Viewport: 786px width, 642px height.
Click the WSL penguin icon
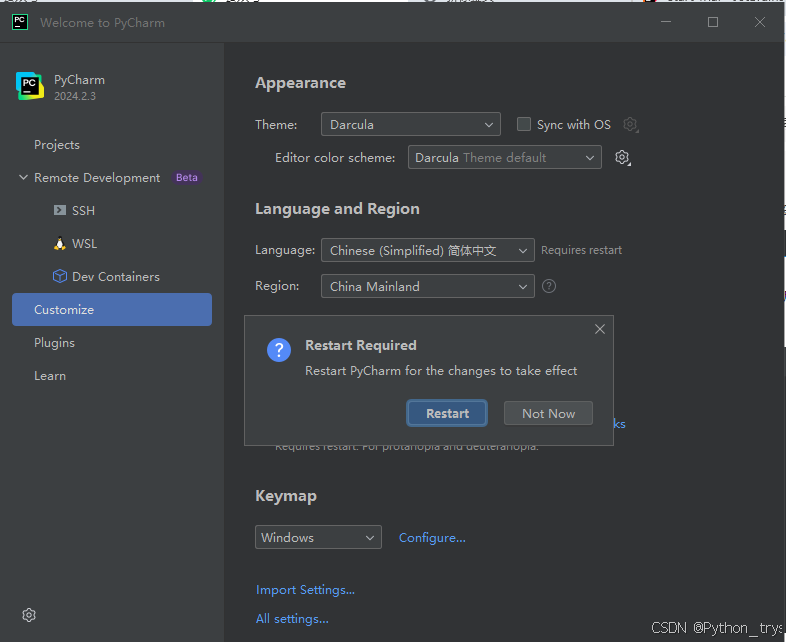click(60, 243)
